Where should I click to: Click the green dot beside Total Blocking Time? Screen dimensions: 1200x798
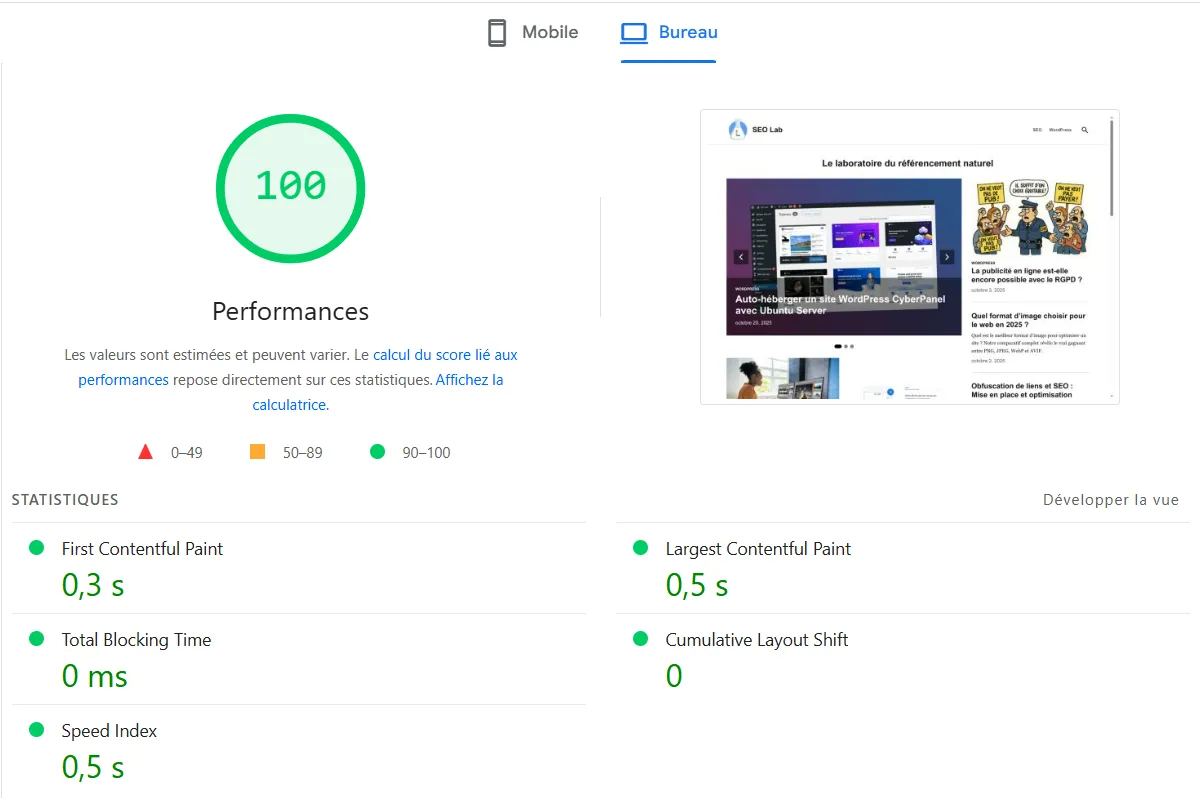click(37, 639)
